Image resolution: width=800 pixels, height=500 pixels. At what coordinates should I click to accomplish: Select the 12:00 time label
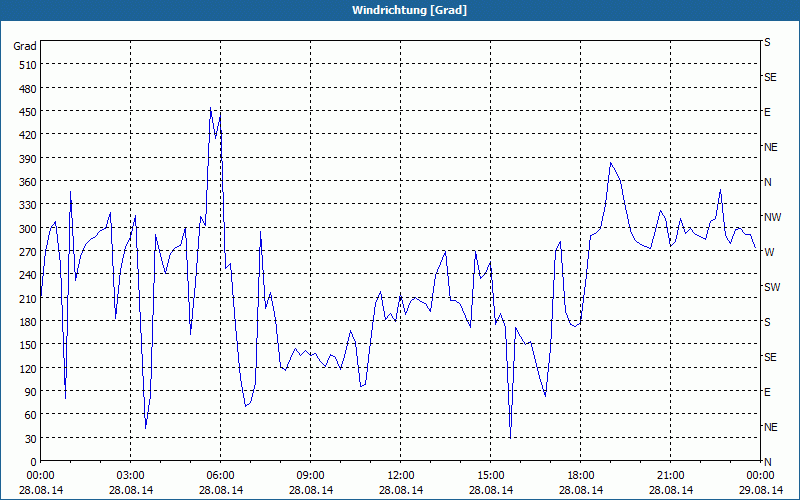pyautogui.click(x=401, y=476)
